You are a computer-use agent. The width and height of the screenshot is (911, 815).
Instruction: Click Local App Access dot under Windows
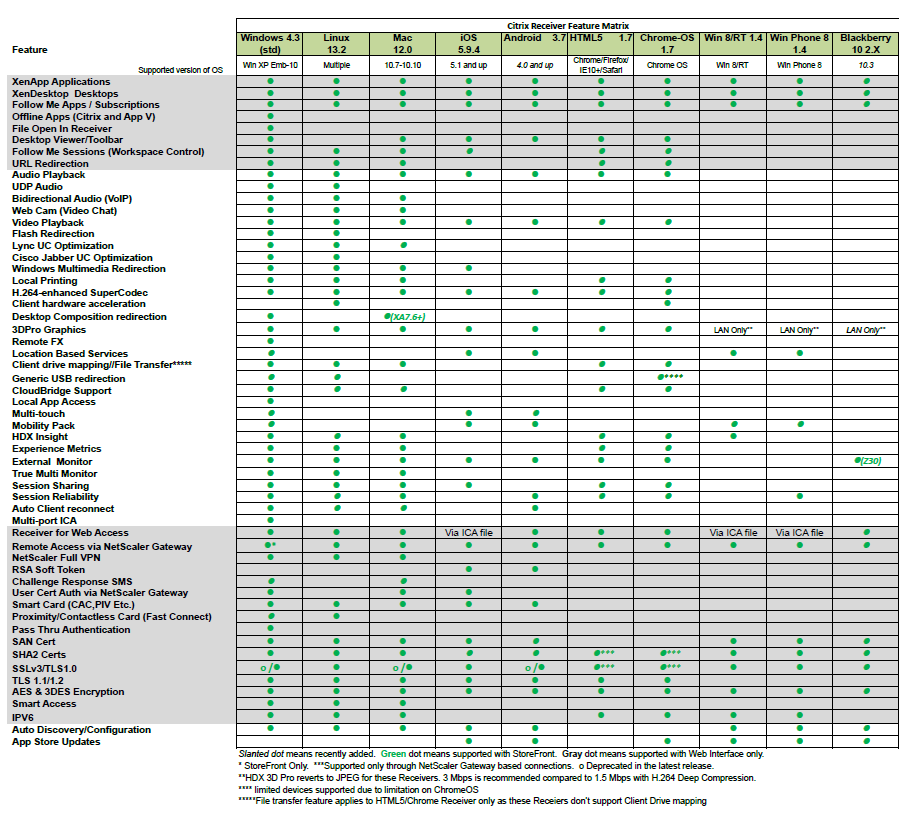[270, 401]
